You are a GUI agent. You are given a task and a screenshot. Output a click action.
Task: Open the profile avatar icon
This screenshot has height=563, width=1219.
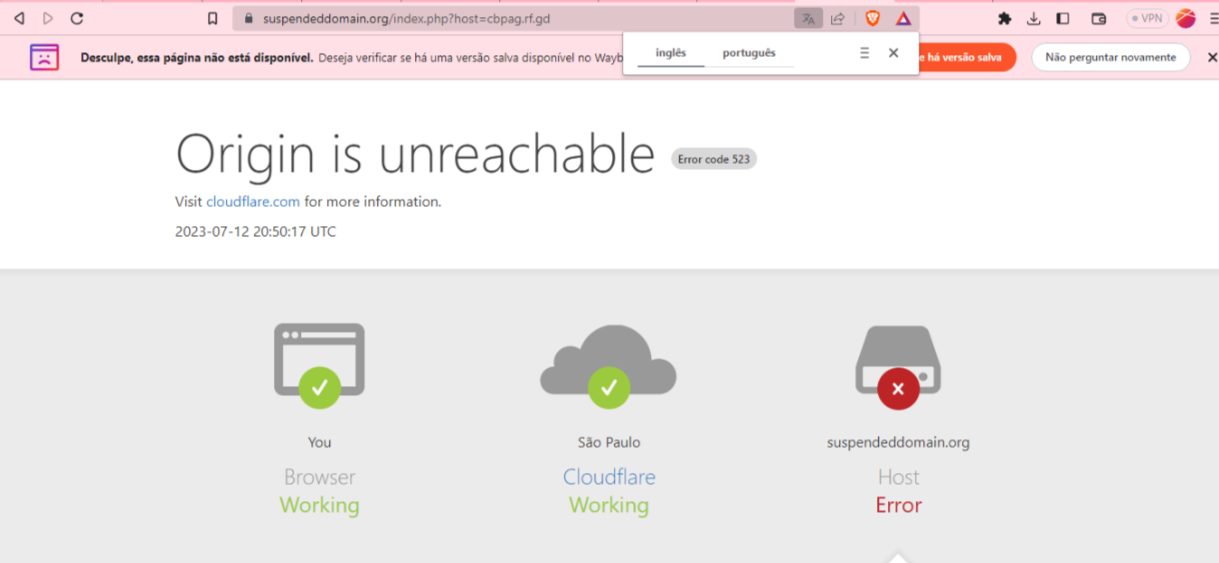1186,18
